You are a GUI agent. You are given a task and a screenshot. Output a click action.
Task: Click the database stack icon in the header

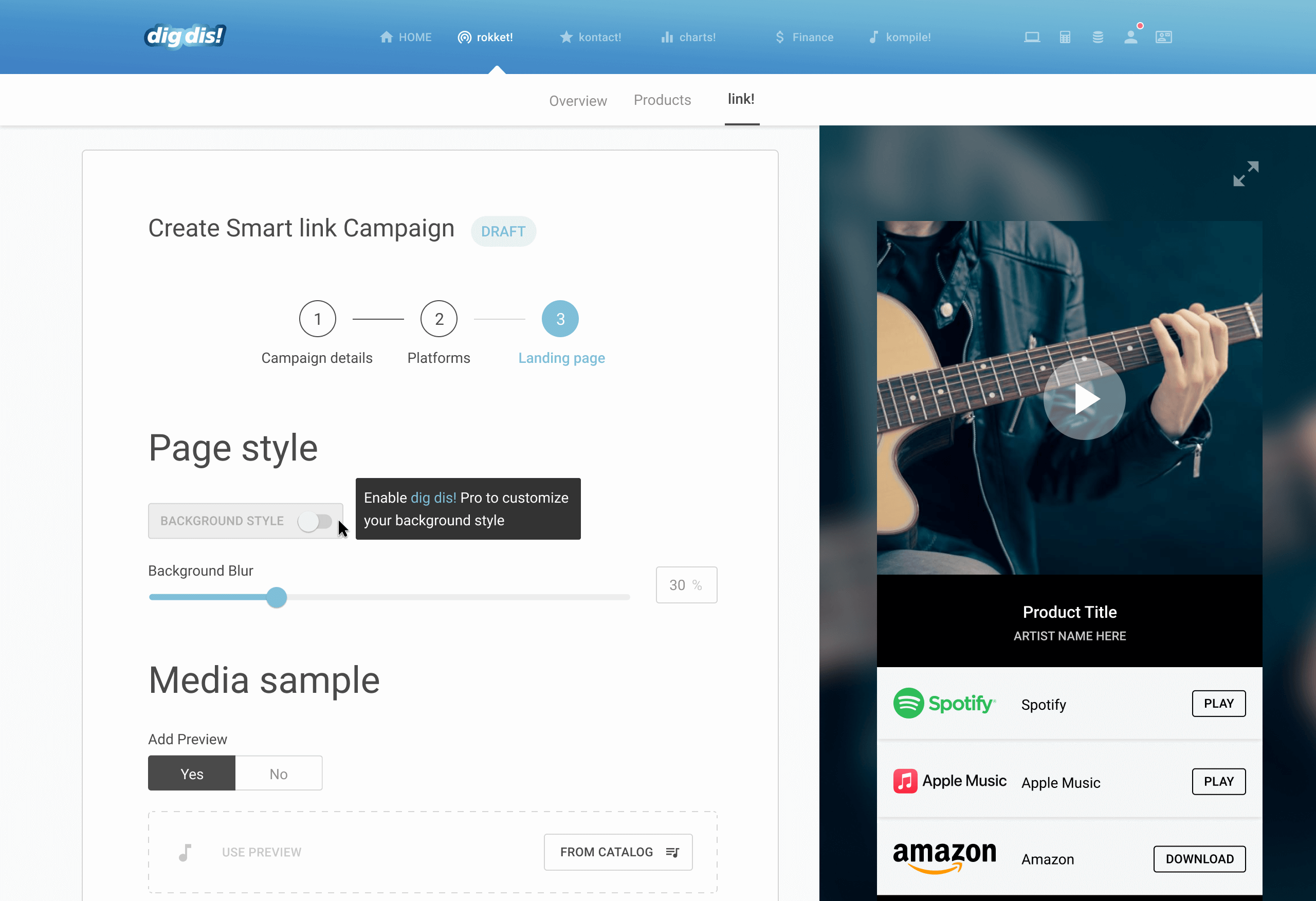[x=1098, y=36]
